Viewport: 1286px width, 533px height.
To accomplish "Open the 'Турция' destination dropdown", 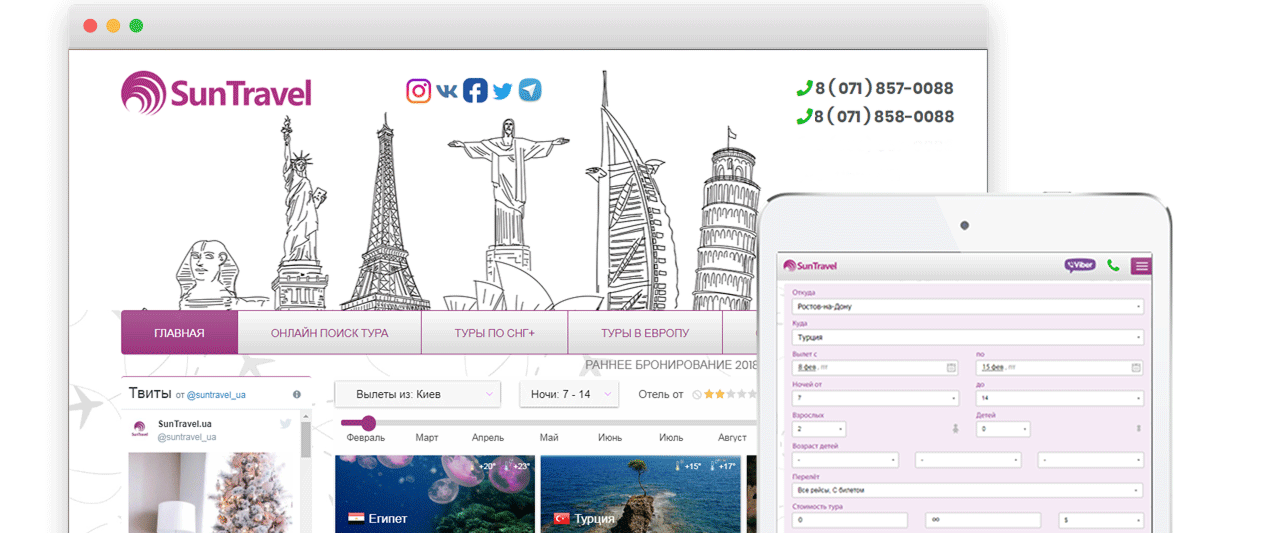I will pyautogui.click(x=967, y=337).
